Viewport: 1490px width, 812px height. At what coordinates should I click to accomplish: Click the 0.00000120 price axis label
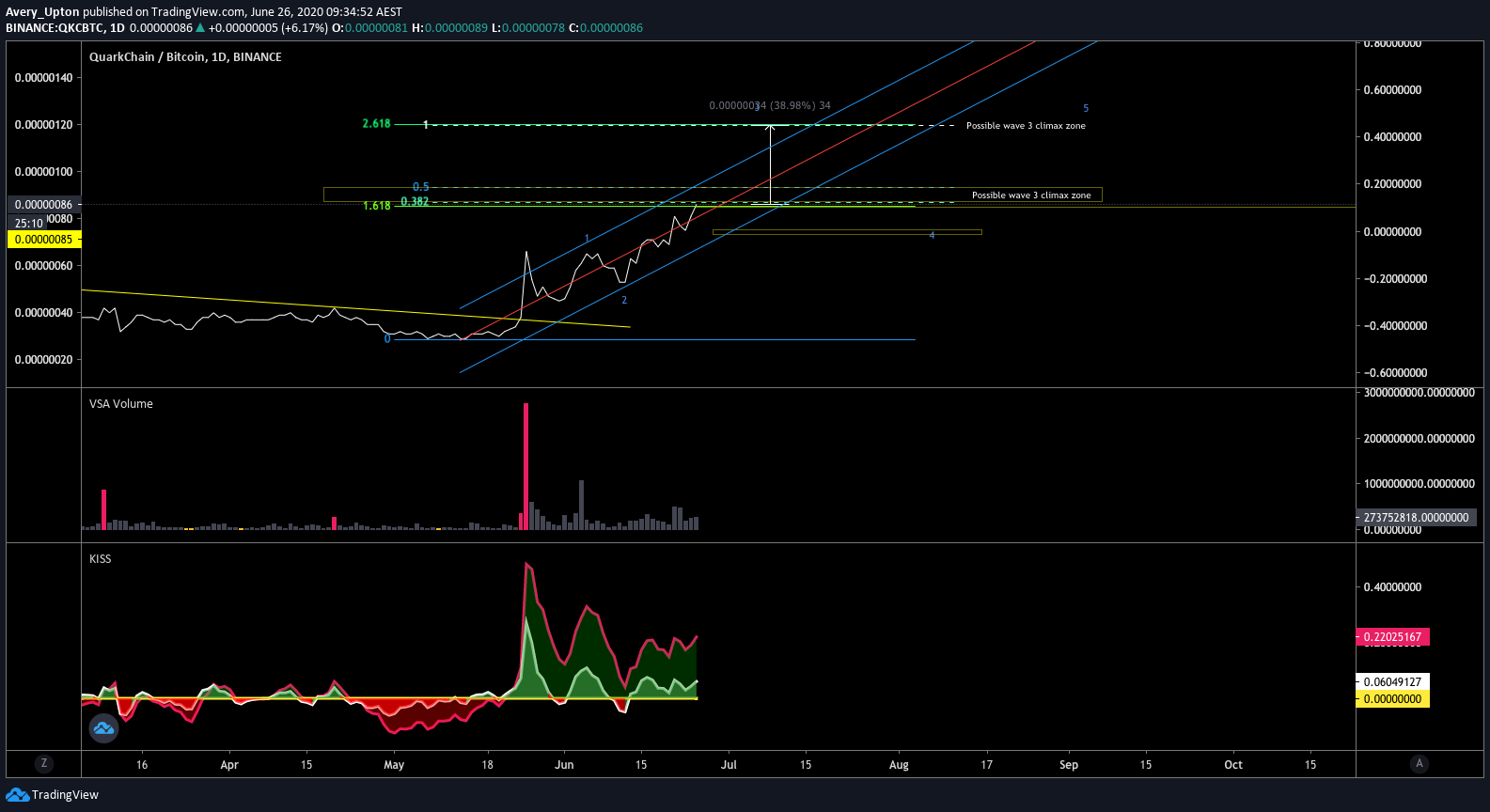click(x=43, y=125)
